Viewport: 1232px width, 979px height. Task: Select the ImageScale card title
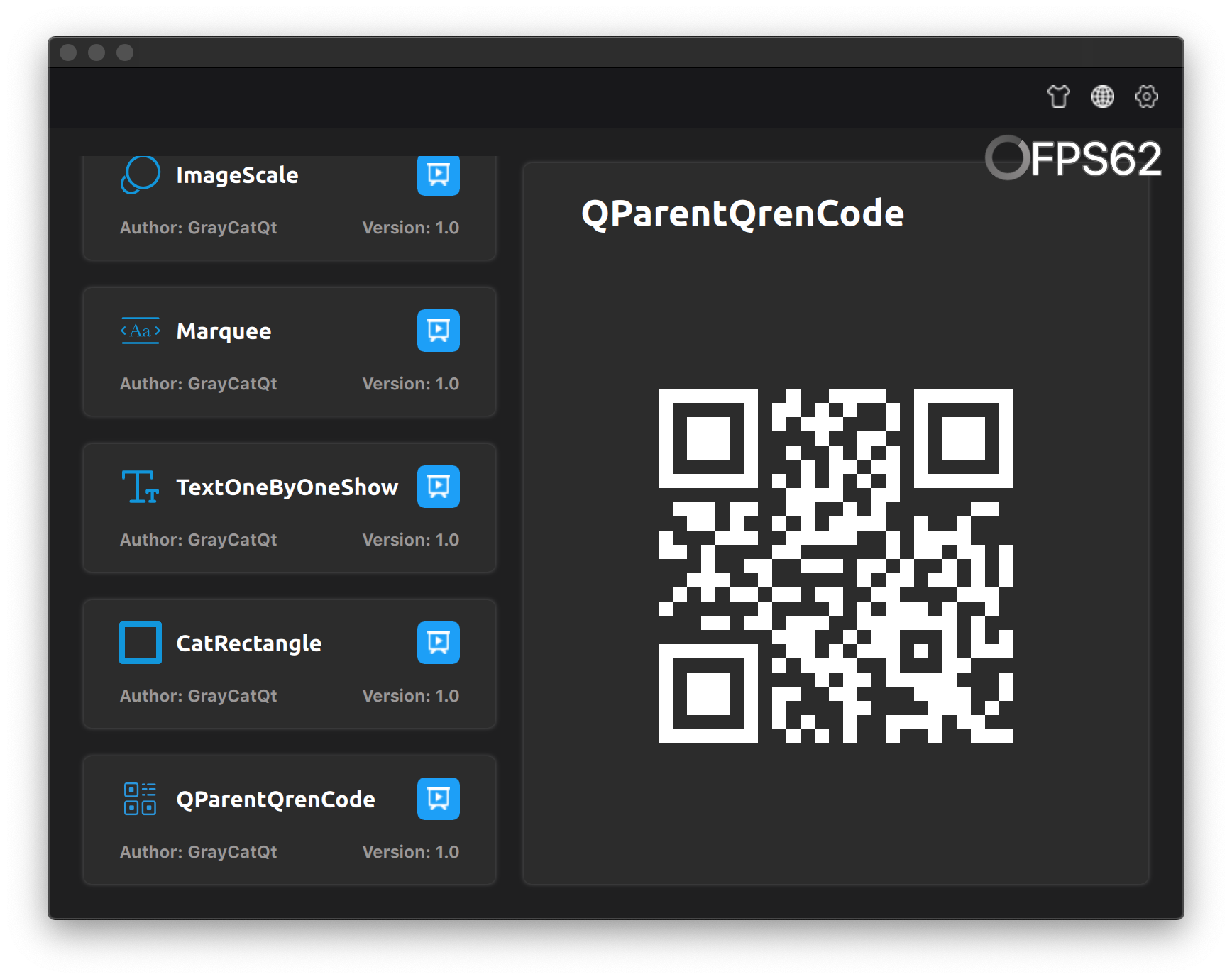(x=237, y=175)
